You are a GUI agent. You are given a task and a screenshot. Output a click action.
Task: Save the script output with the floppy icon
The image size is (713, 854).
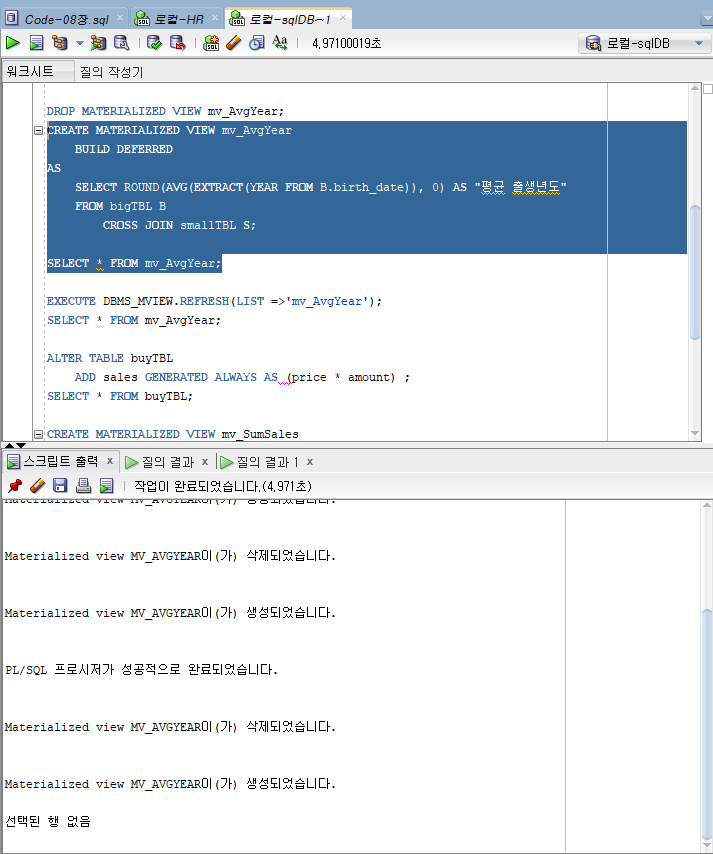tap(60, 485)
